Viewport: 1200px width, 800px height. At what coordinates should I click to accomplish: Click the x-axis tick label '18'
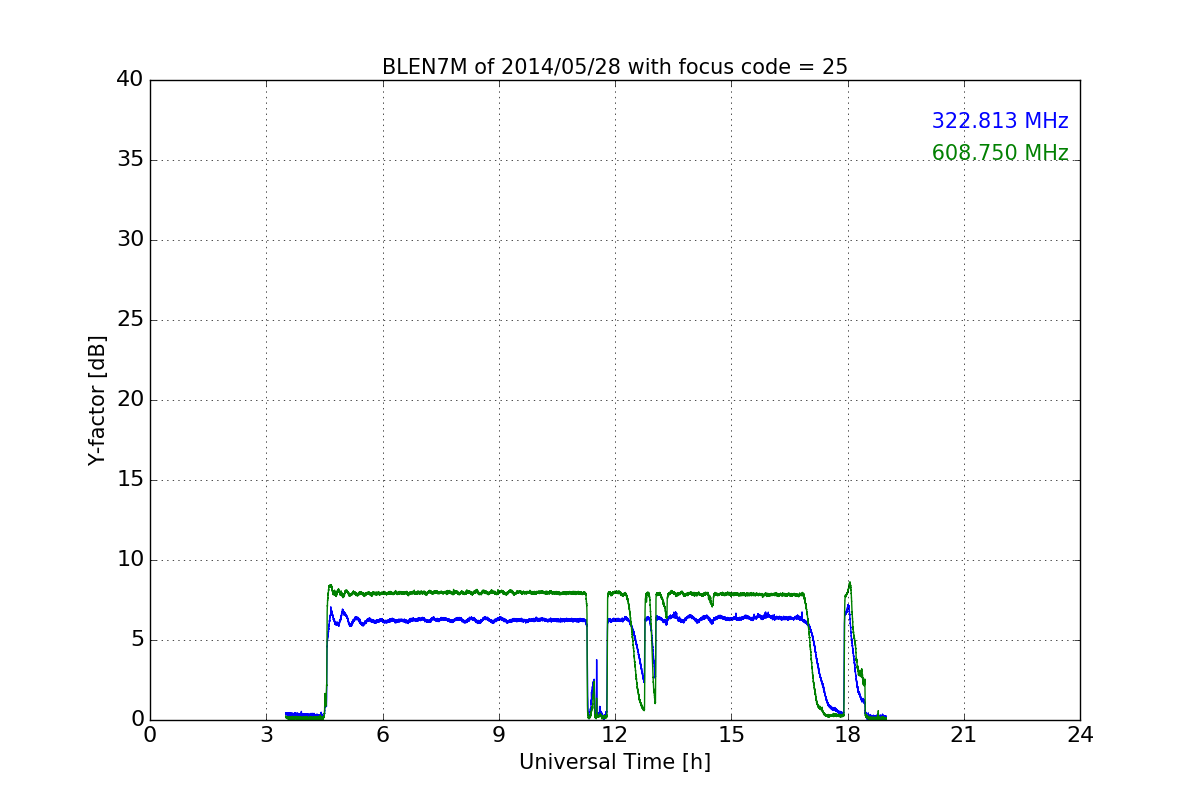(848, 735)
